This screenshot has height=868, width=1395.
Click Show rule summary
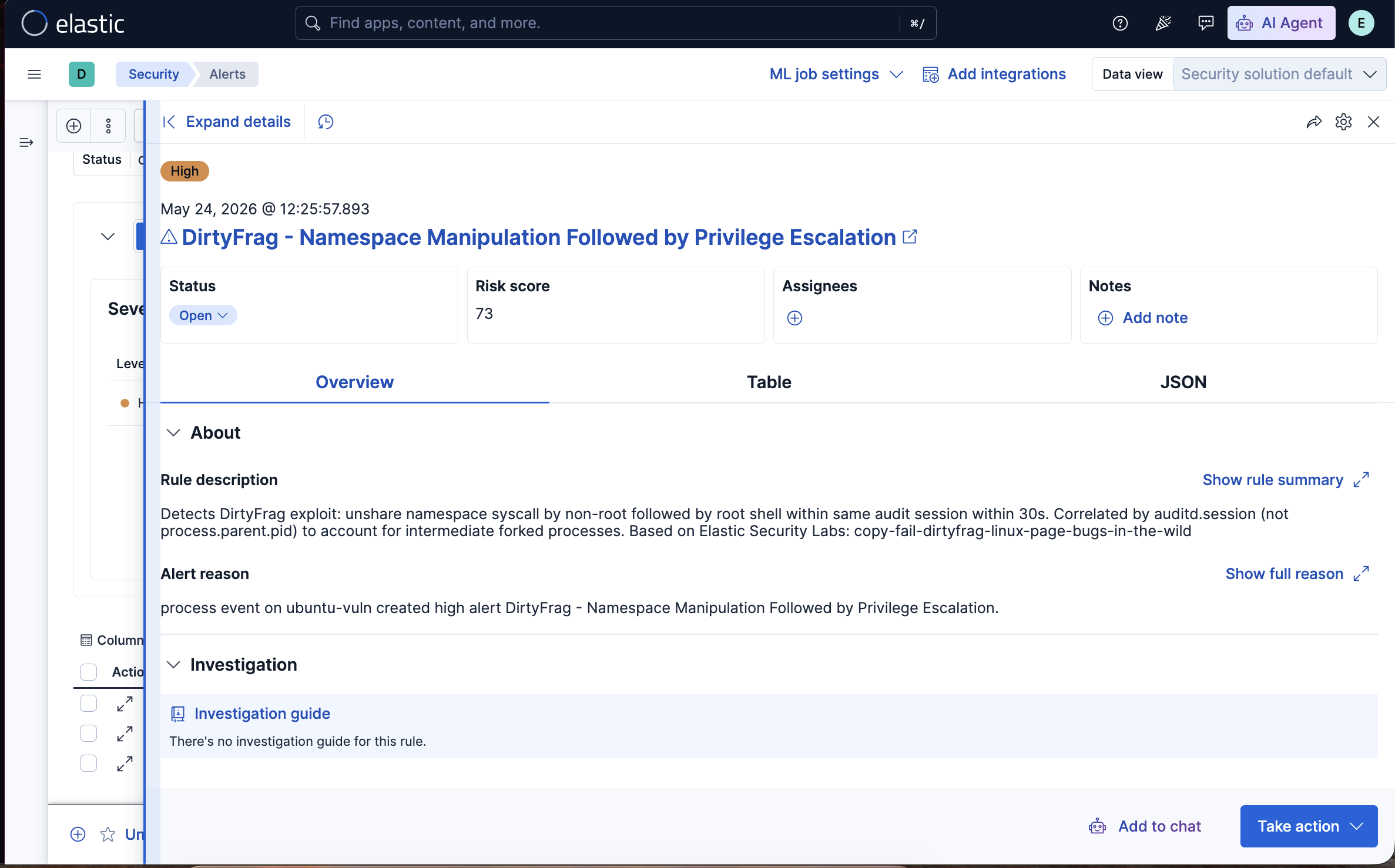coord(1286,480)
